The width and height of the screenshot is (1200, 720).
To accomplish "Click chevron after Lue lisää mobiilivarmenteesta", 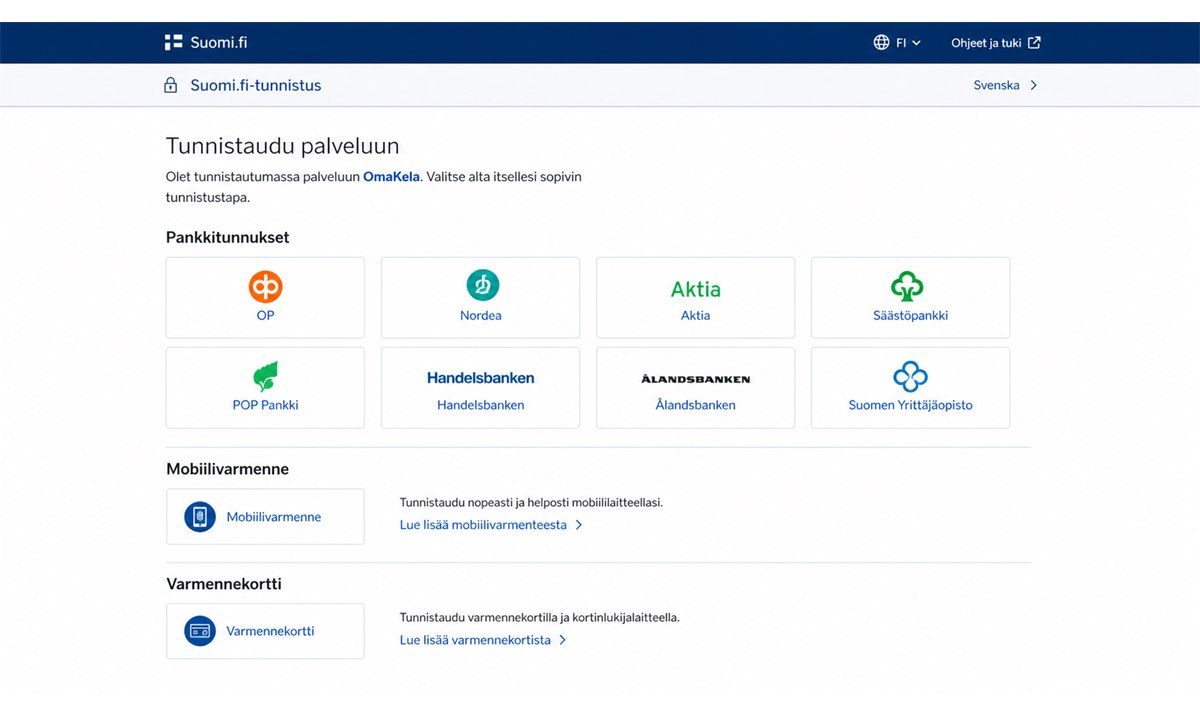I will (578, 525).
